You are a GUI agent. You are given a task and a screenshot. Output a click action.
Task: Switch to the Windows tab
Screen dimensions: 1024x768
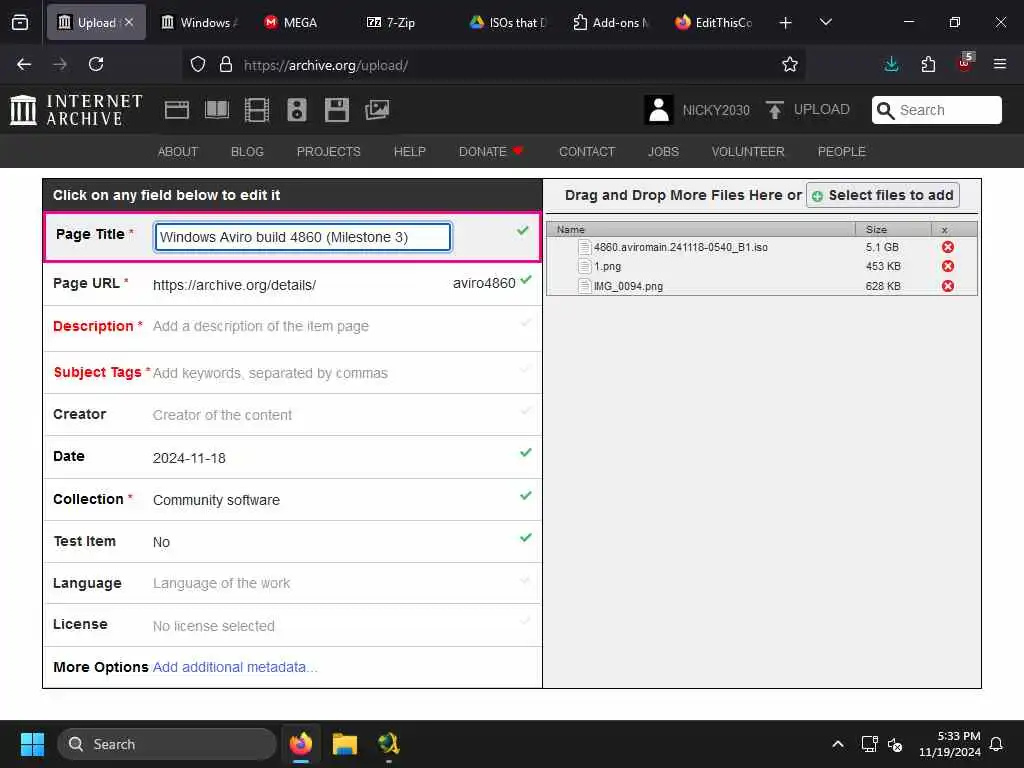point(199,22)
